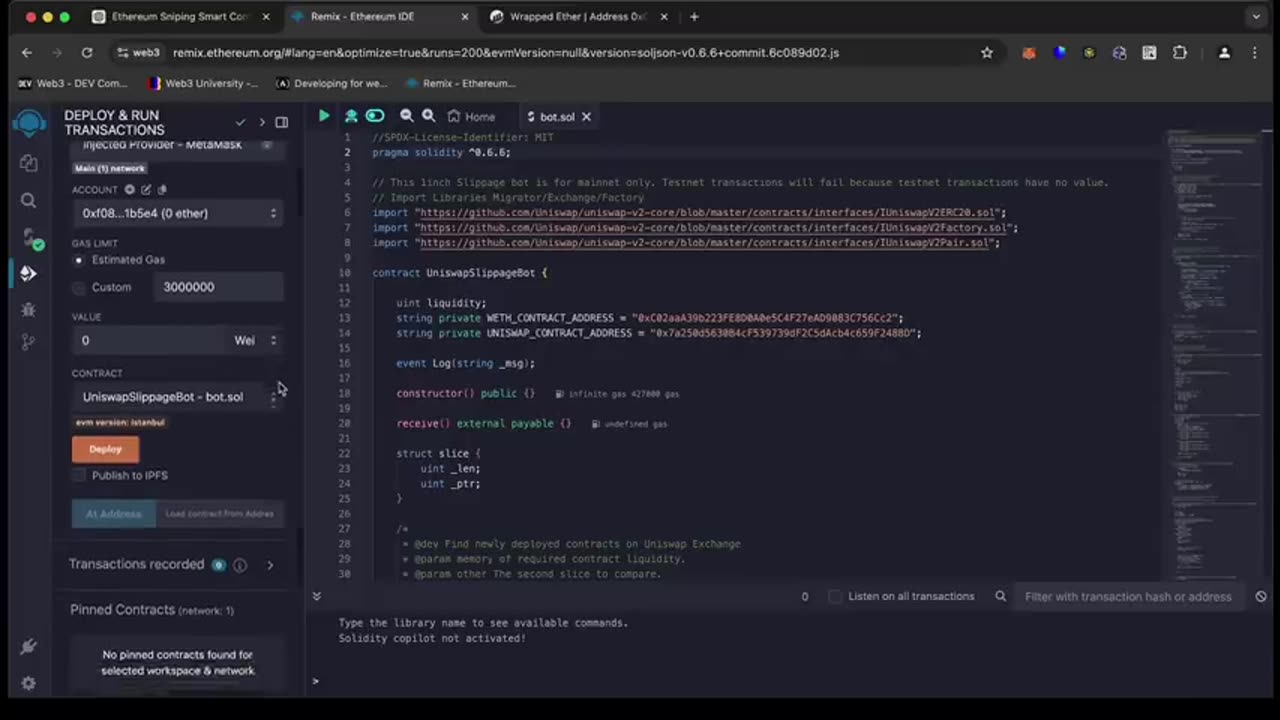The height and width of the screenshot is (720, 1280).
Task: Bookmark this page with the star icon
Action: (987, 53)
